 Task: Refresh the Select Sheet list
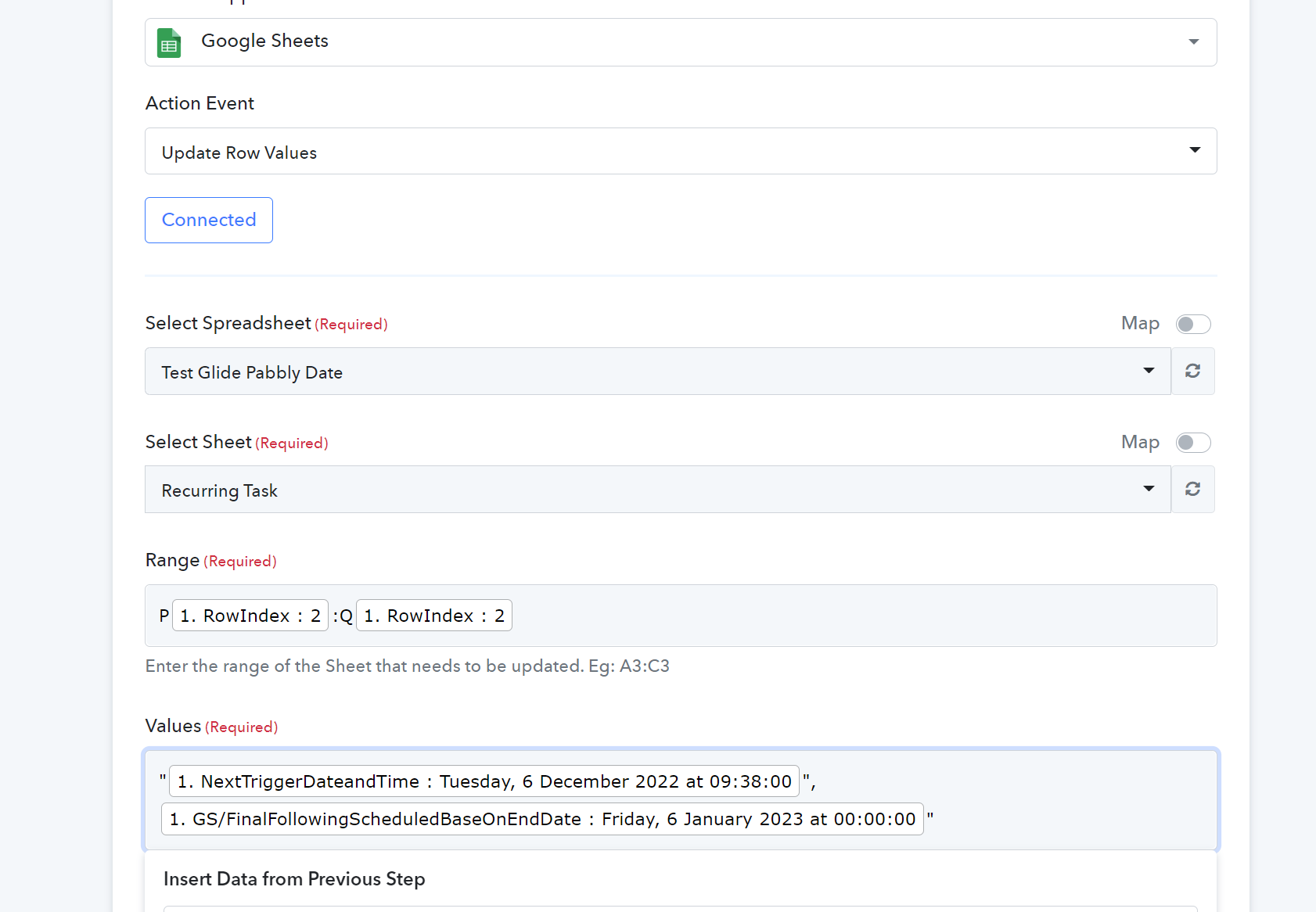pyautogui.click(x=1192, y=489)
